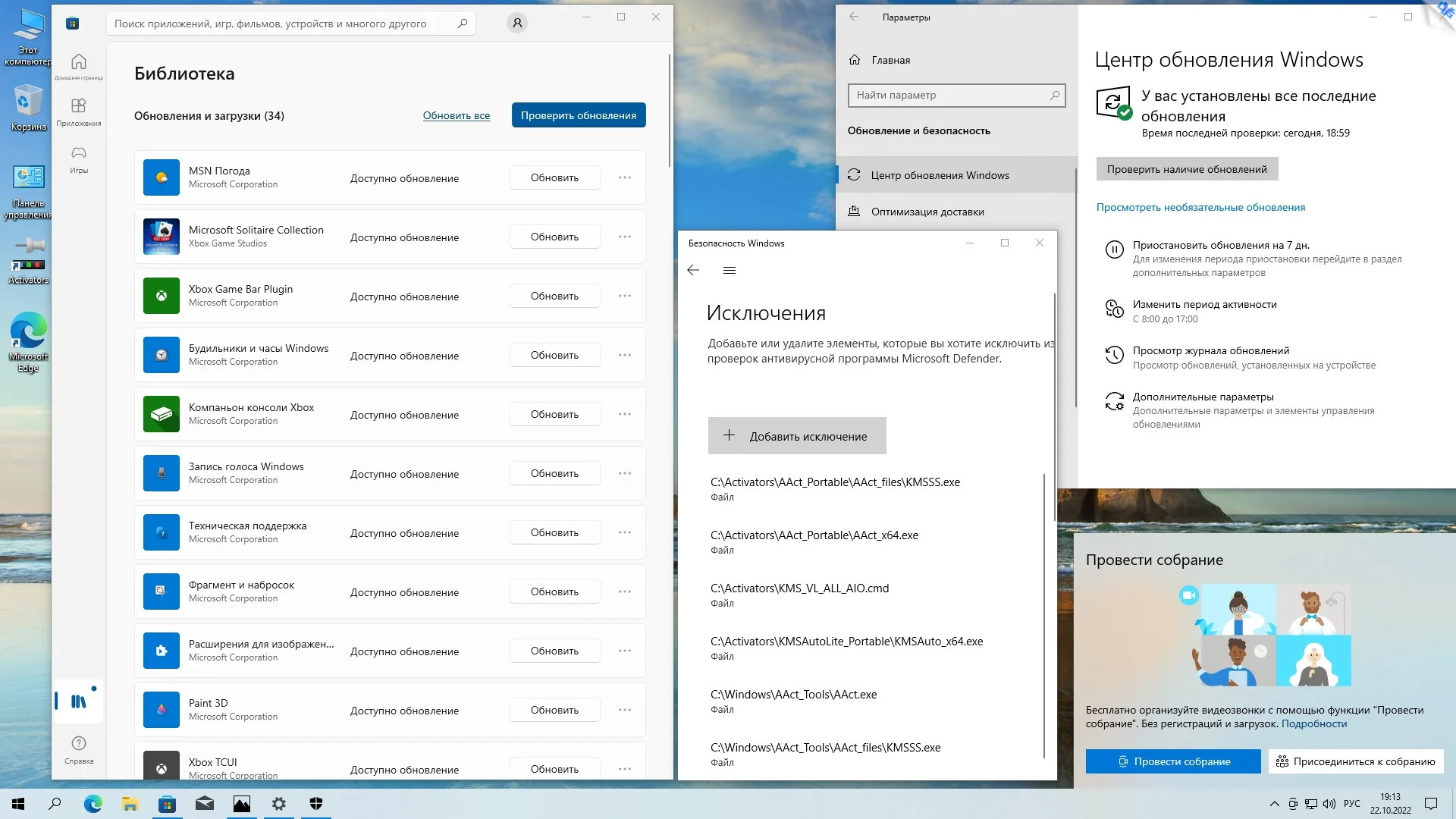The width and height of the screenshot is (1456, 819).
Task: Open Library icon in Store sidebar
Action: point(79,701)
